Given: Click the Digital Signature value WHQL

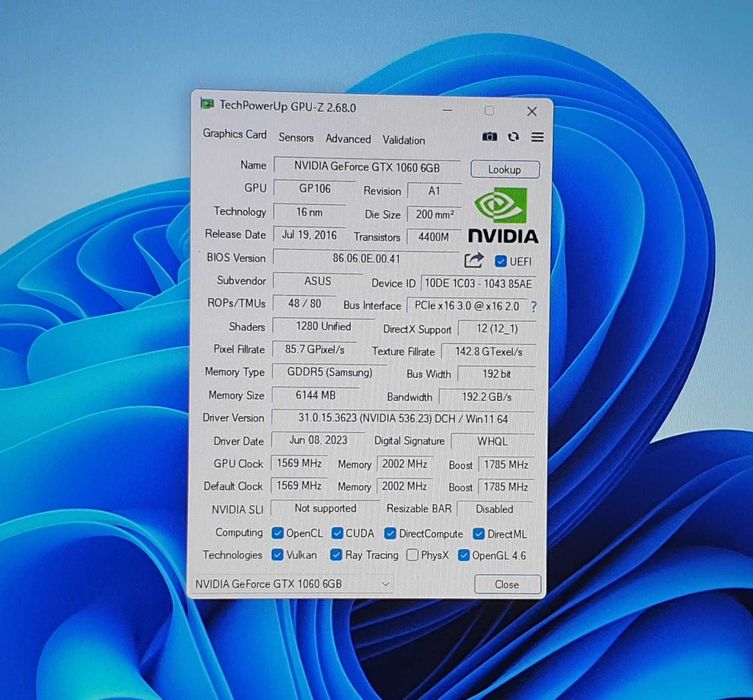Looking at the screenshot, I should point(492,442).
